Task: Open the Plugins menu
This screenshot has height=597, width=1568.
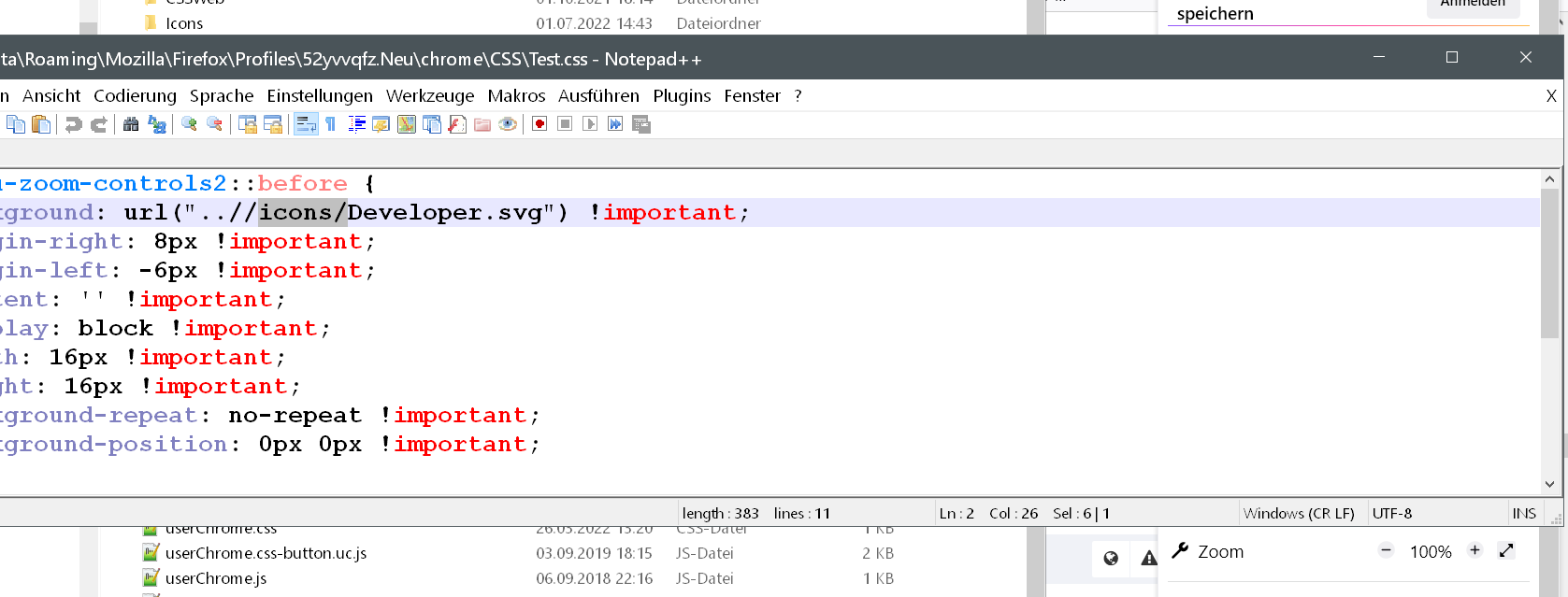Action: click(682, 95)
